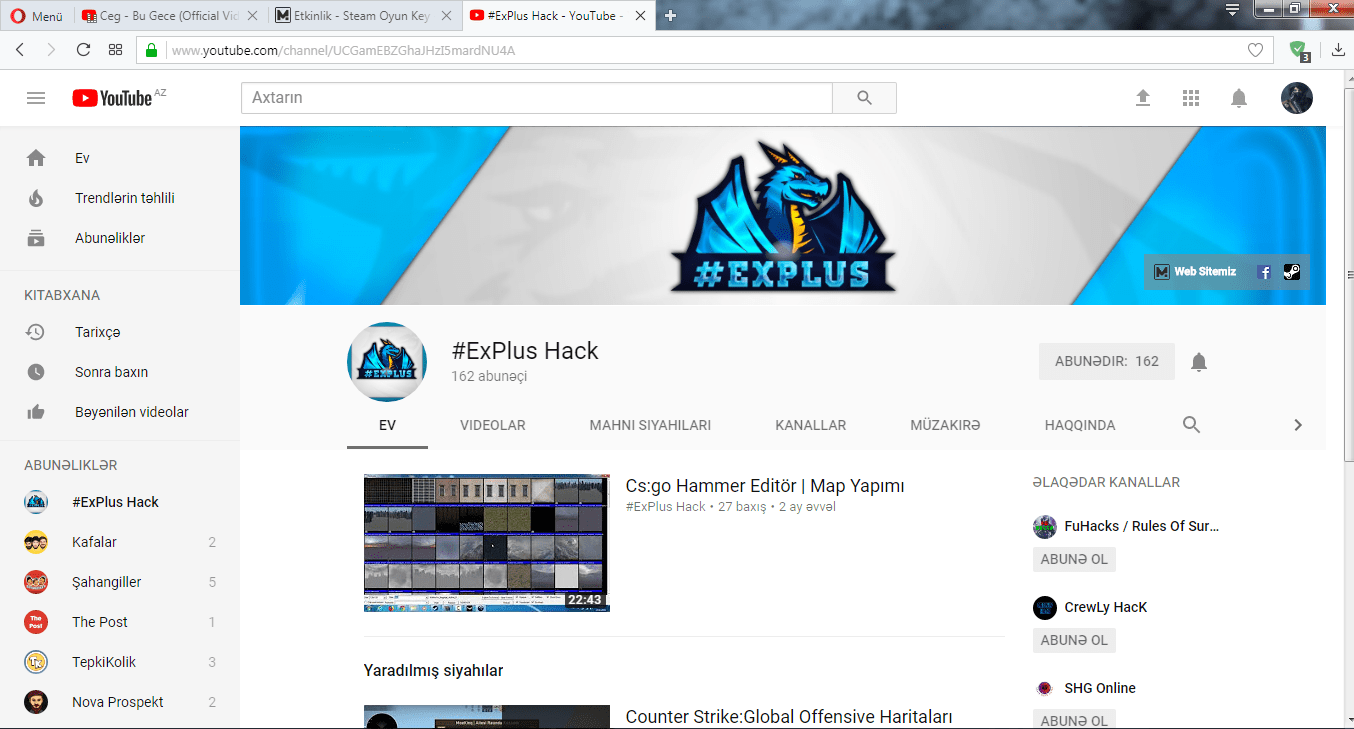The image size is (1354, 729).
Task: Open Abunəliklər in sidebar
Action: 120,238
